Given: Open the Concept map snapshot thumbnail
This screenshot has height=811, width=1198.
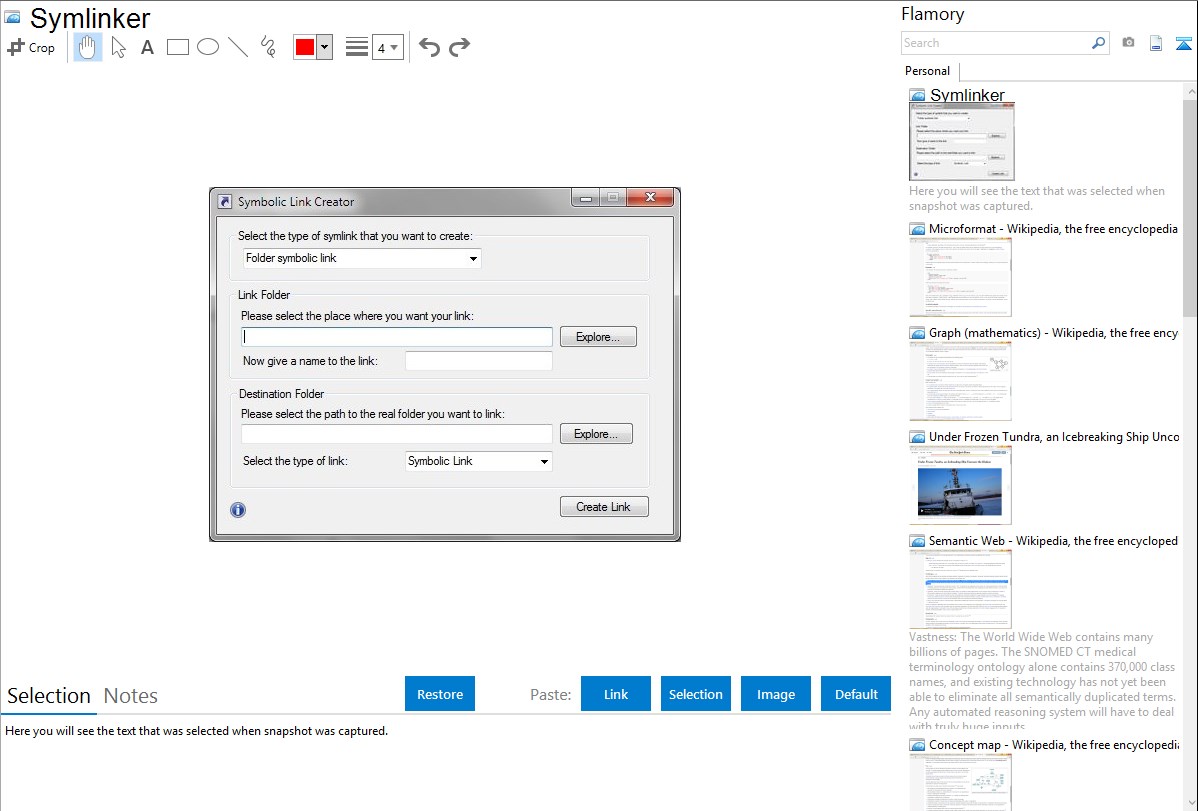Looking at the screenshot, I should point(960,782).
